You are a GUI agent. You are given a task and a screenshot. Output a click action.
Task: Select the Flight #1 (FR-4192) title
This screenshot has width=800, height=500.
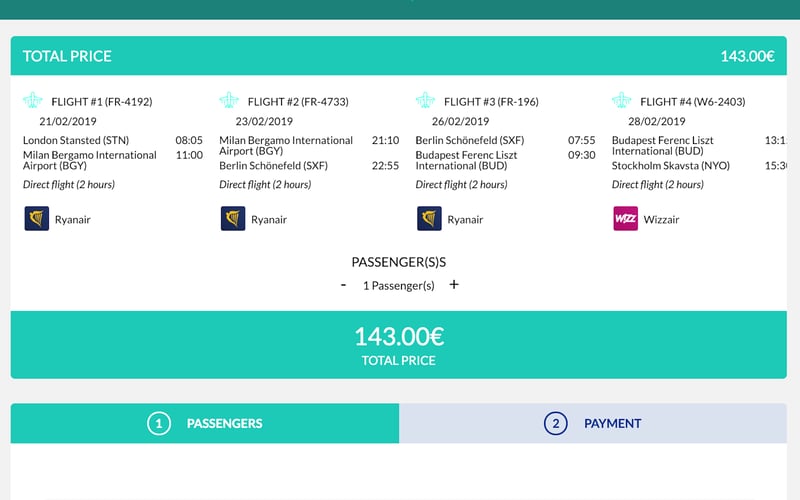(101, 102)
